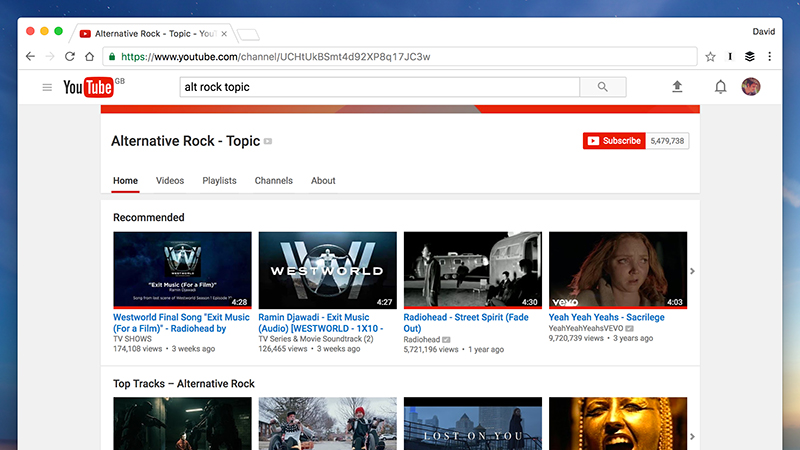The width and height of the screenshot is (800, 450).
Task: Visit the YeahYeahYeahsVEVO channel link
Action: tap(586, 329)
